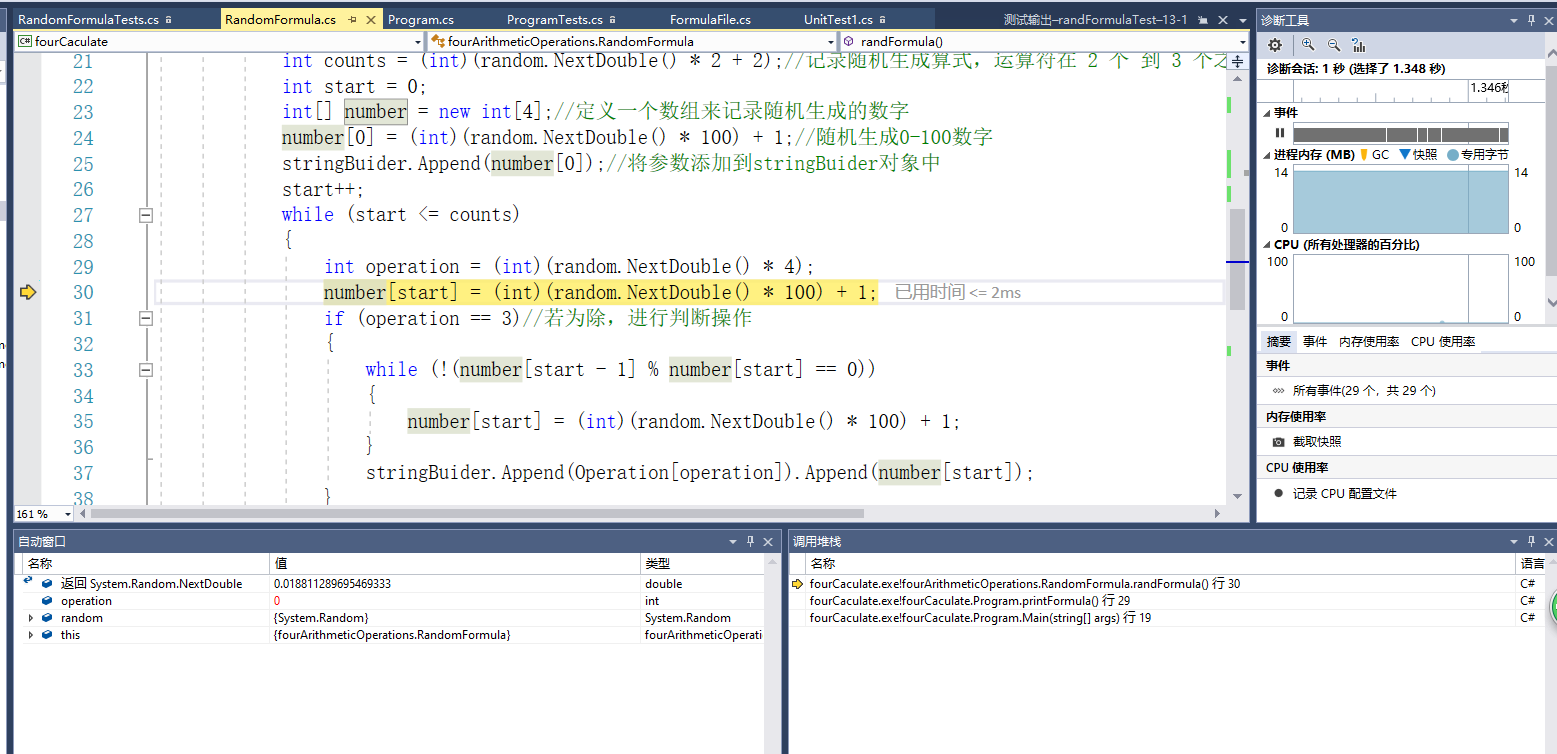Screen dimensions: 1557x754
Task: Click the record dot beside 记录 CPU 配置文件
Action: coord(1278,493)
